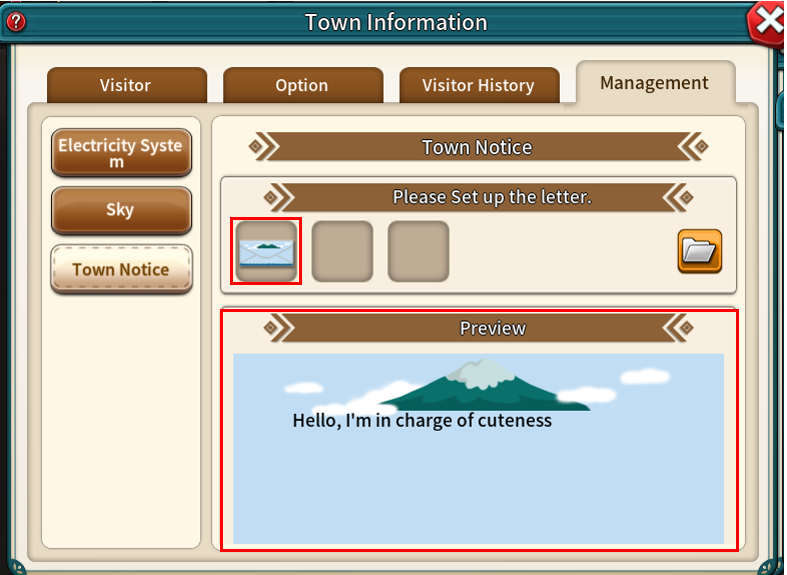Screen dimensions: 787x575
Task: Open the Option tab
Action: pos(302,86)
